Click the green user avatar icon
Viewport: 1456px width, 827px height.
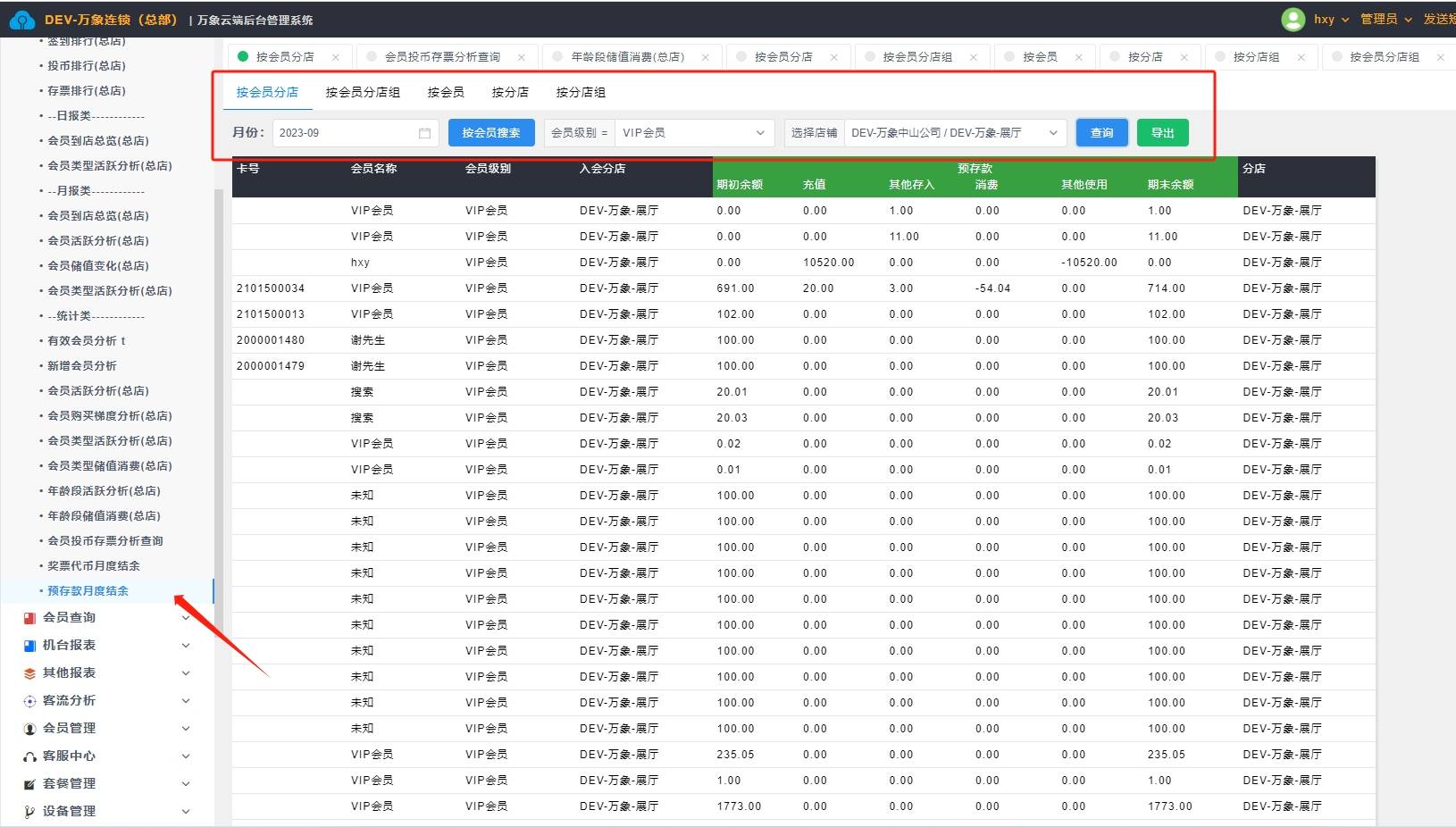click(1293, 19)
